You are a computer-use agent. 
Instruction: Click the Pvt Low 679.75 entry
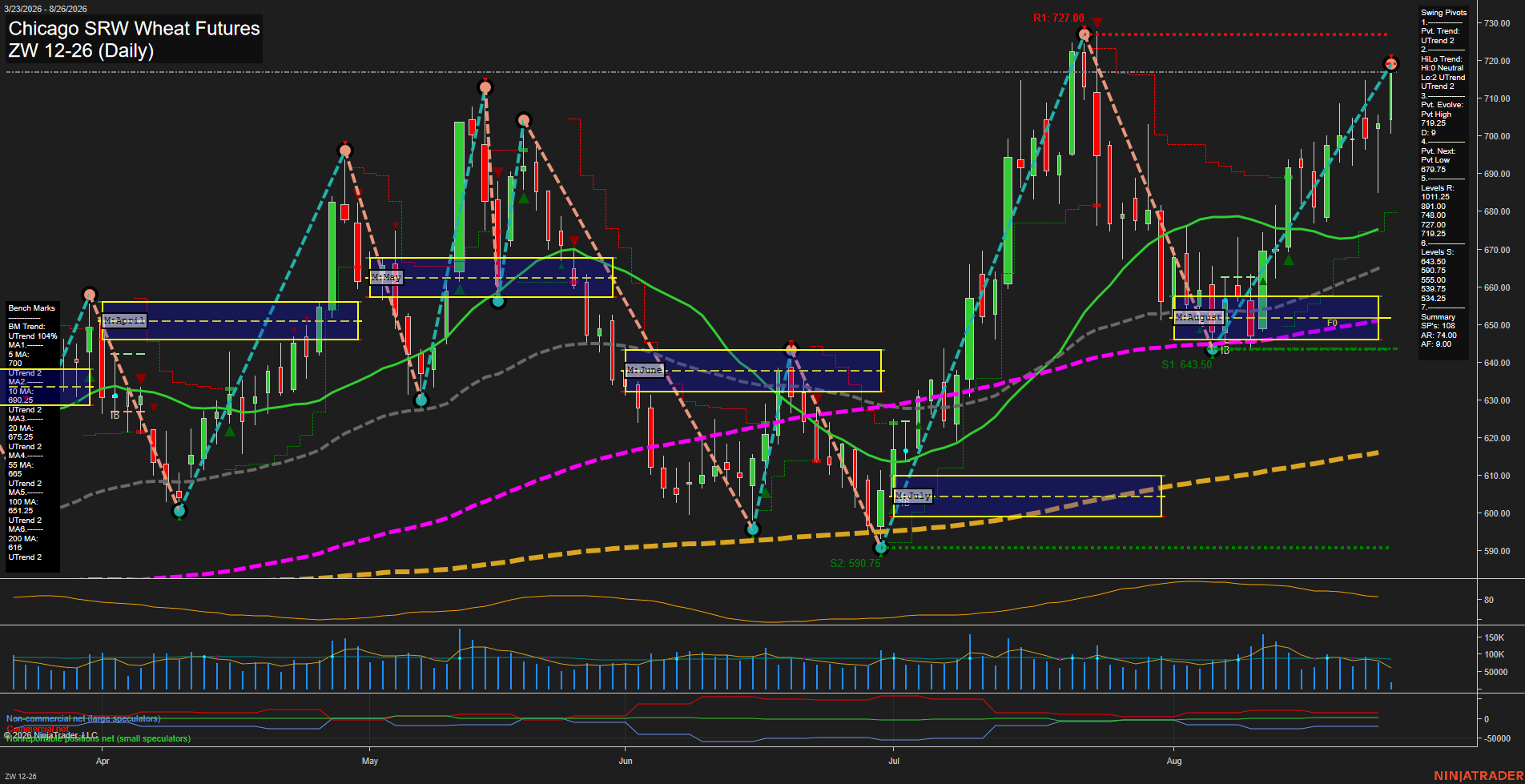click(x=1435, y=165)
